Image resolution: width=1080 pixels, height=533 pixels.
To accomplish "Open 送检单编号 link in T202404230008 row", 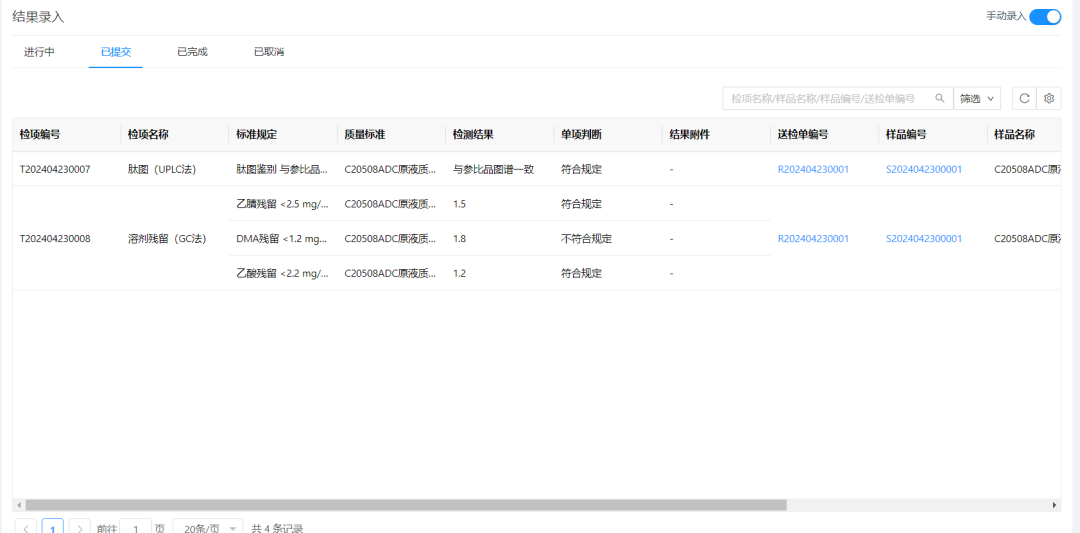I will pos(813,239).
